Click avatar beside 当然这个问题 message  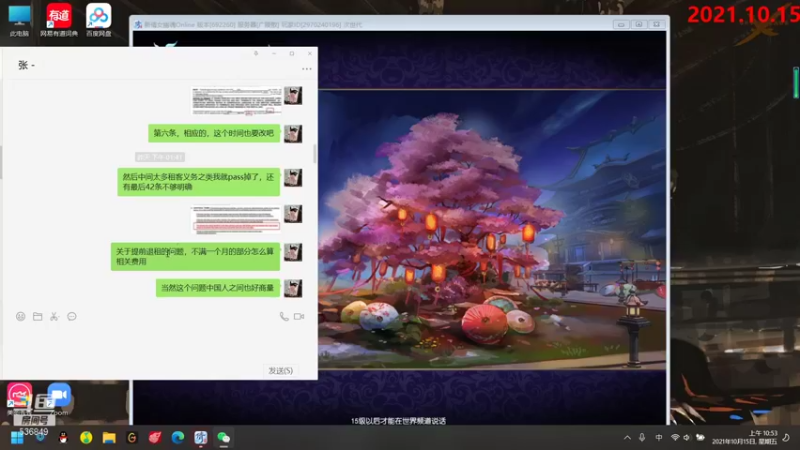pyautogui.click(x=293, y=288)
